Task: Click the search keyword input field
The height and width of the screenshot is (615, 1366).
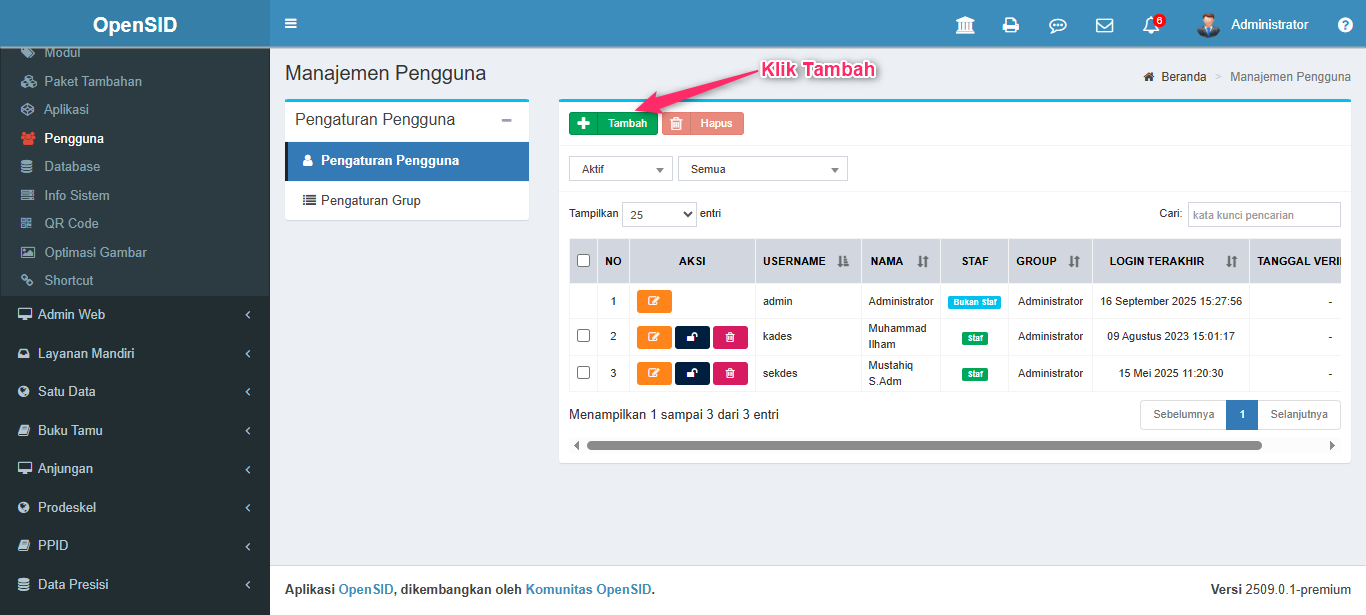Action: [1263, 215]
